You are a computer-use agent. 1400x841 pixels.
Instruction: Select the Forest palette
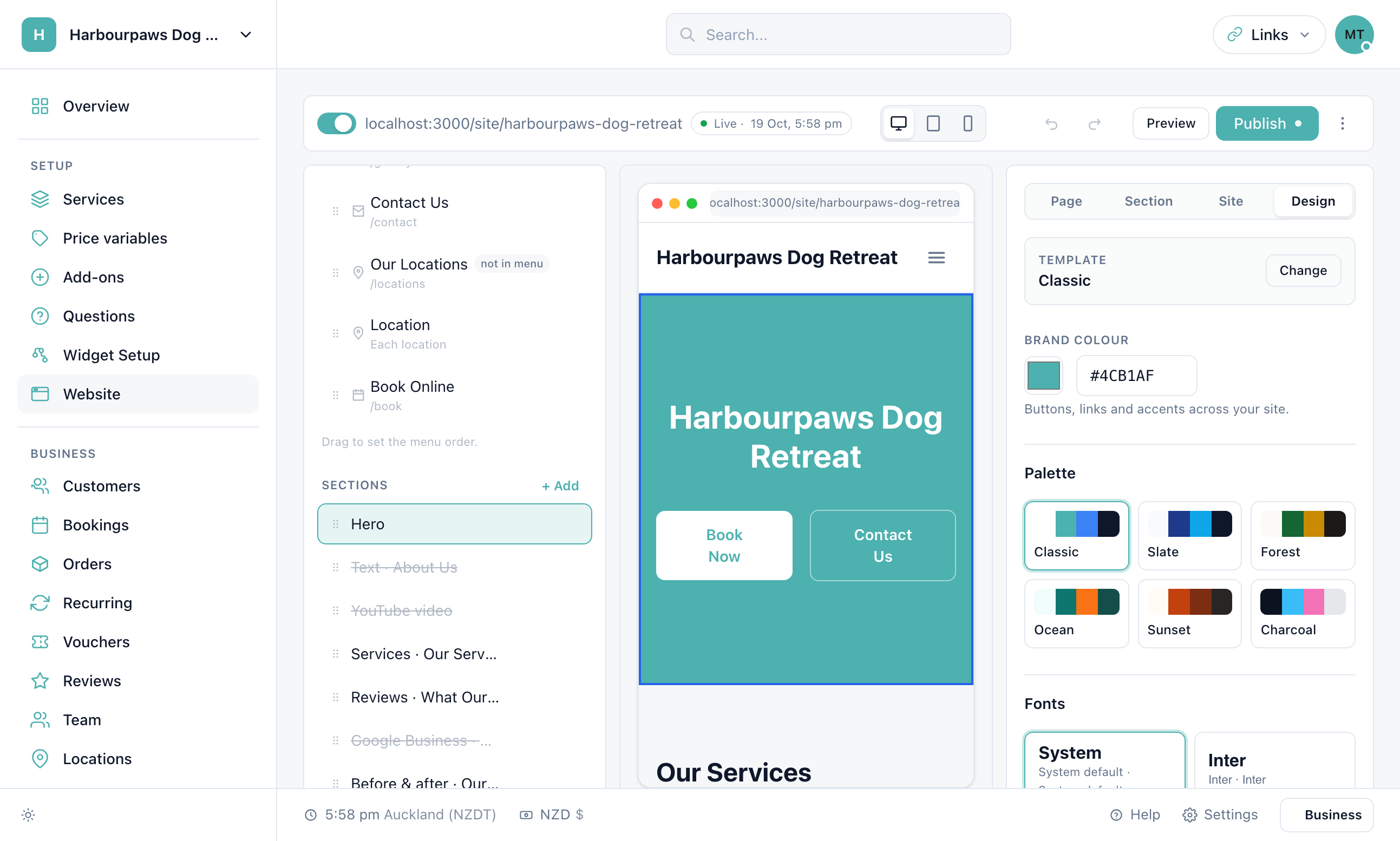1303,536
